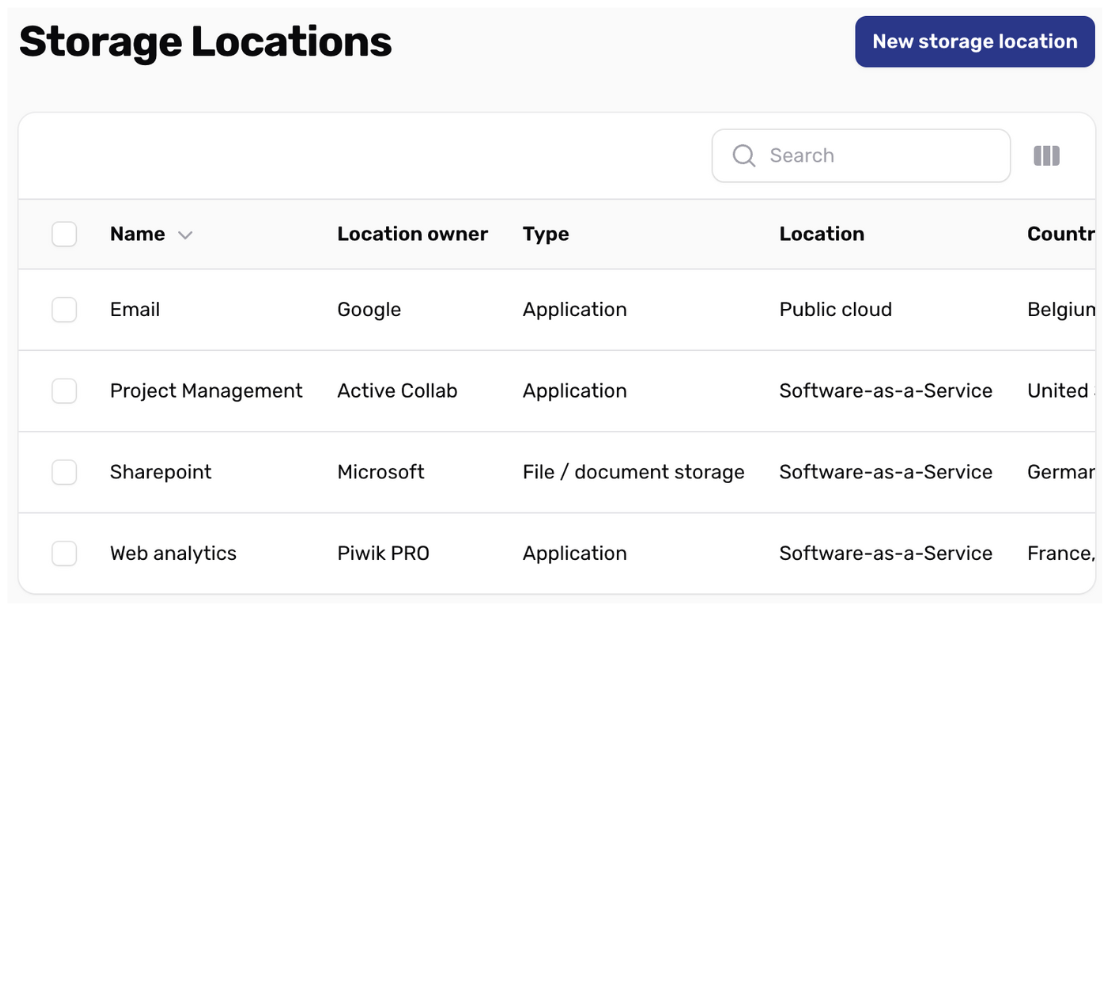The width and height of the screenshot is (1110, 1001).
Task: Click the Location owner column header
Action: coord(412,234)
